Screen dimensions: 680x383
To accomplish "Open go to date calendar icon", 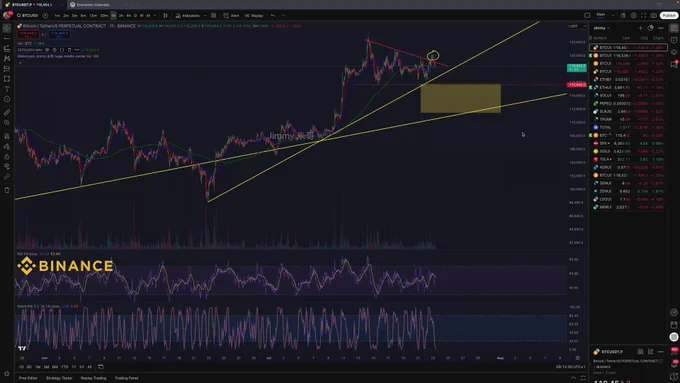I will coord(101,367).
